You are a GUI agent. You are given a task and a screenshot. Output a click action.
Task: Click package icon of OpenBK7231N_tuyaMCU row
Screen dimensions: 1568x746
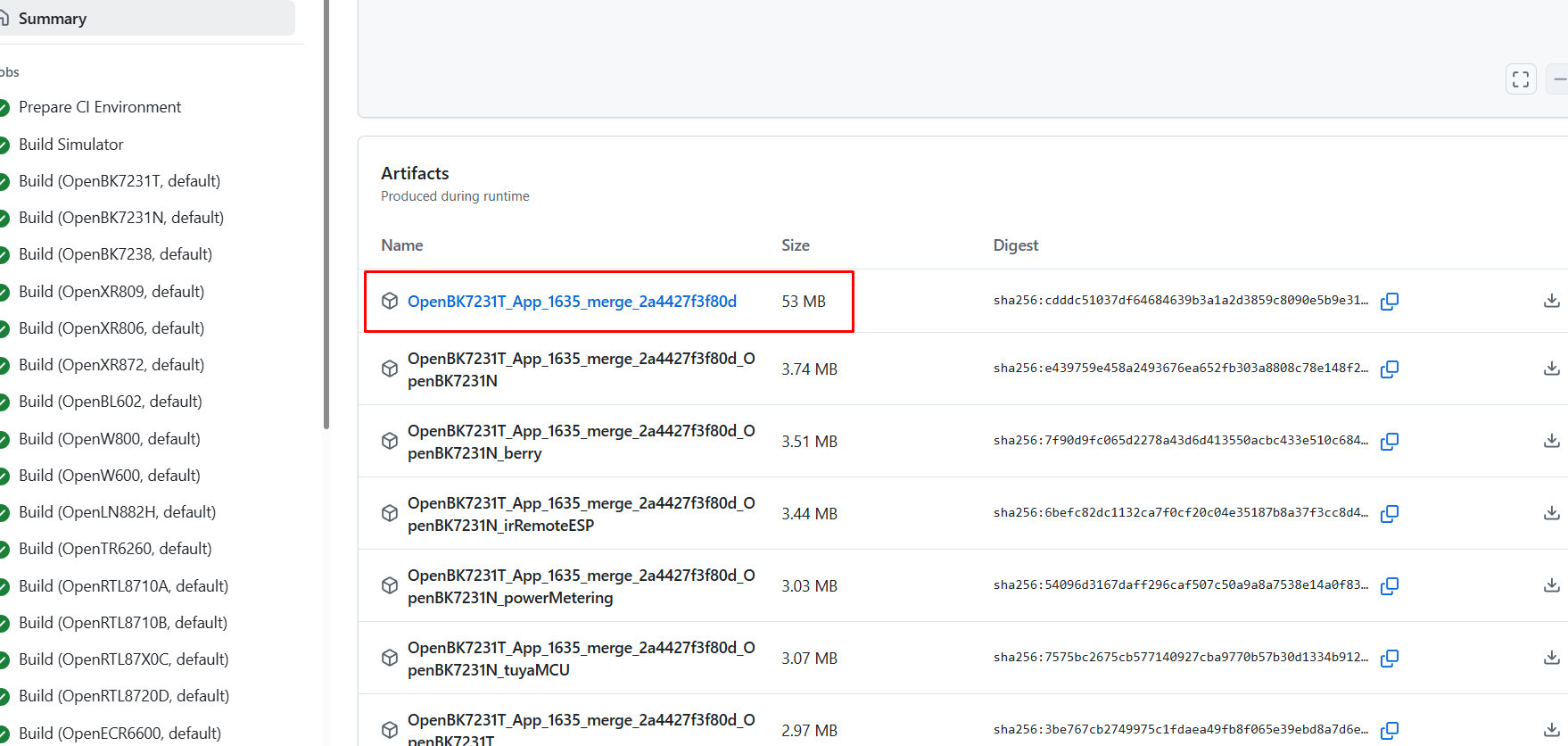390,658
